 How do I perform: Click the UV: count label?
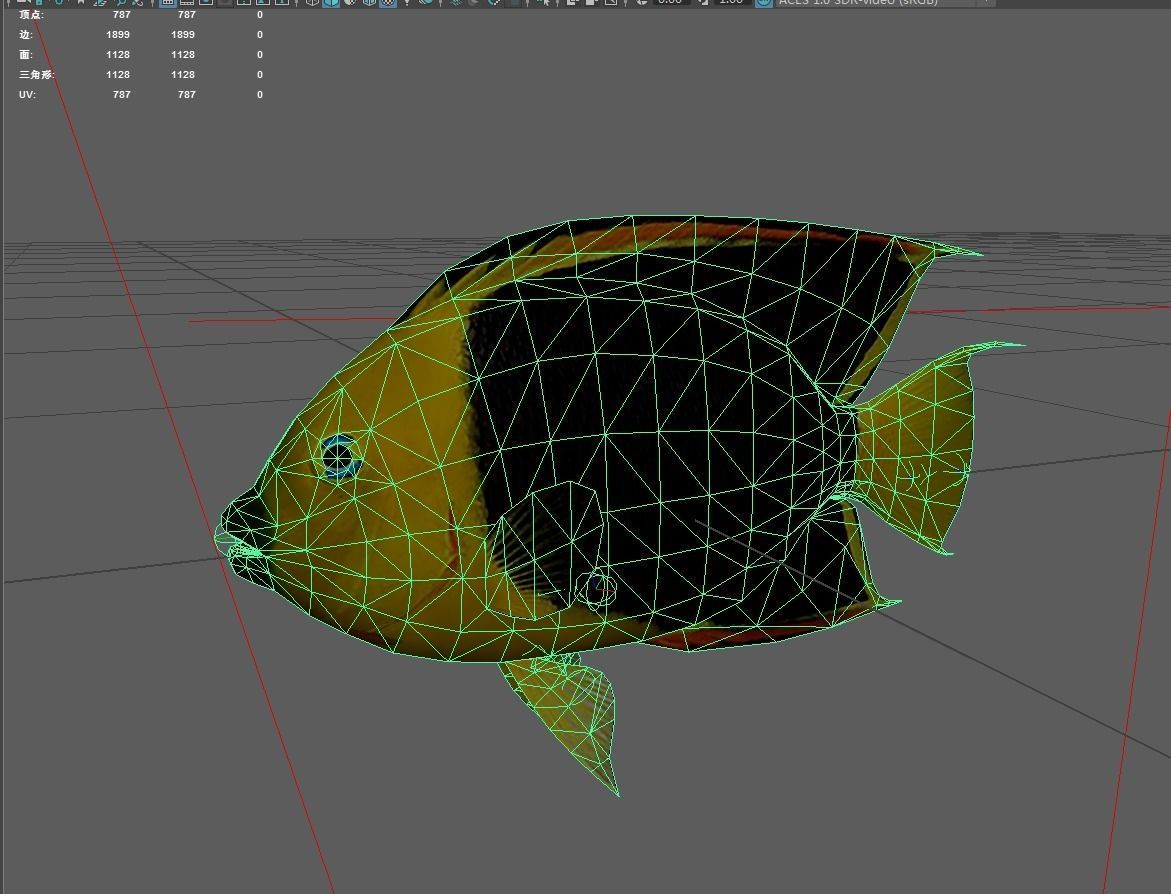(x=27, y=95)
